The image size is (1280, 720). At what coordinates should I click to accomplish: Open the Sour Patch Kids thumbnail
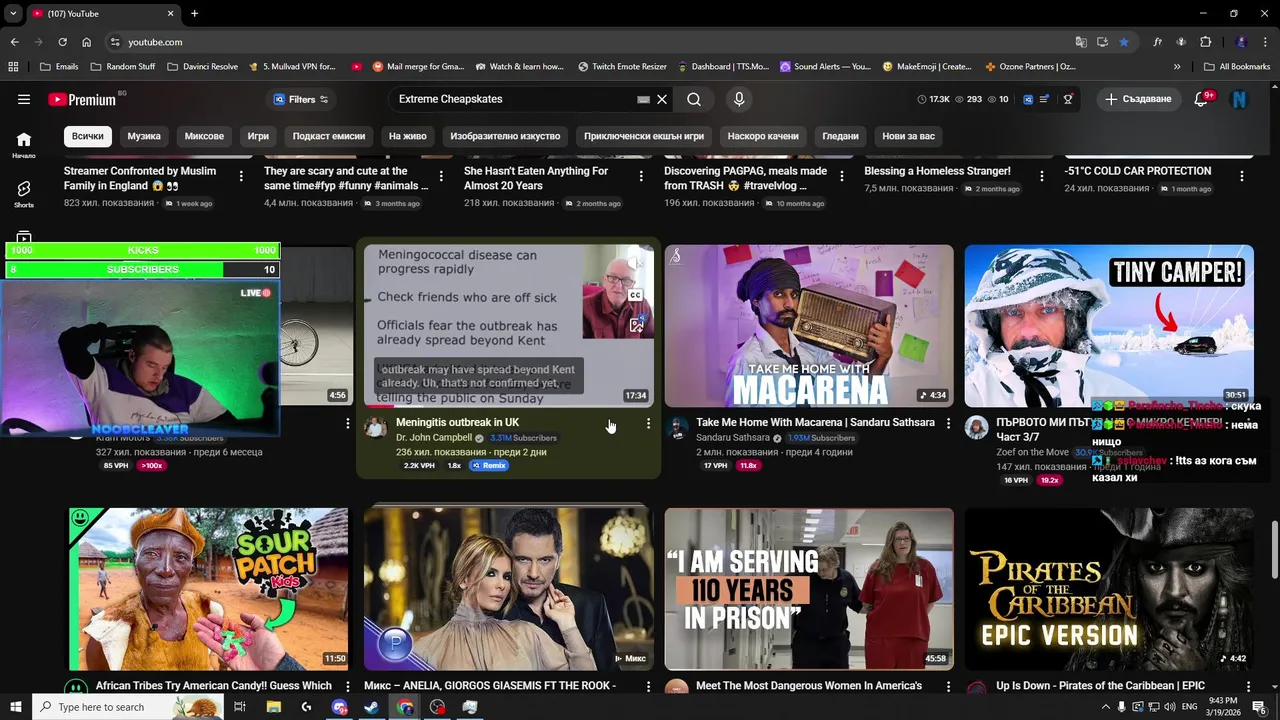pyautogui.click(x=209, y=589)
